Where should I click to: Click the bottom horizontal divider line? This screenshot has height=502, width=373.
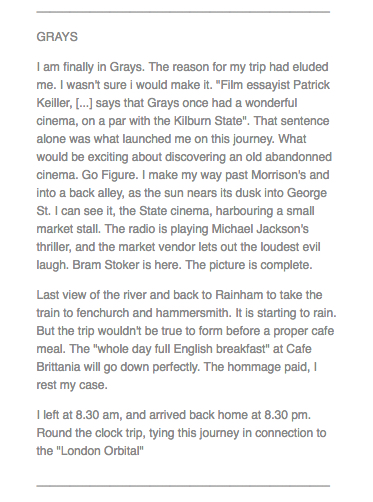tap(183, 486)
